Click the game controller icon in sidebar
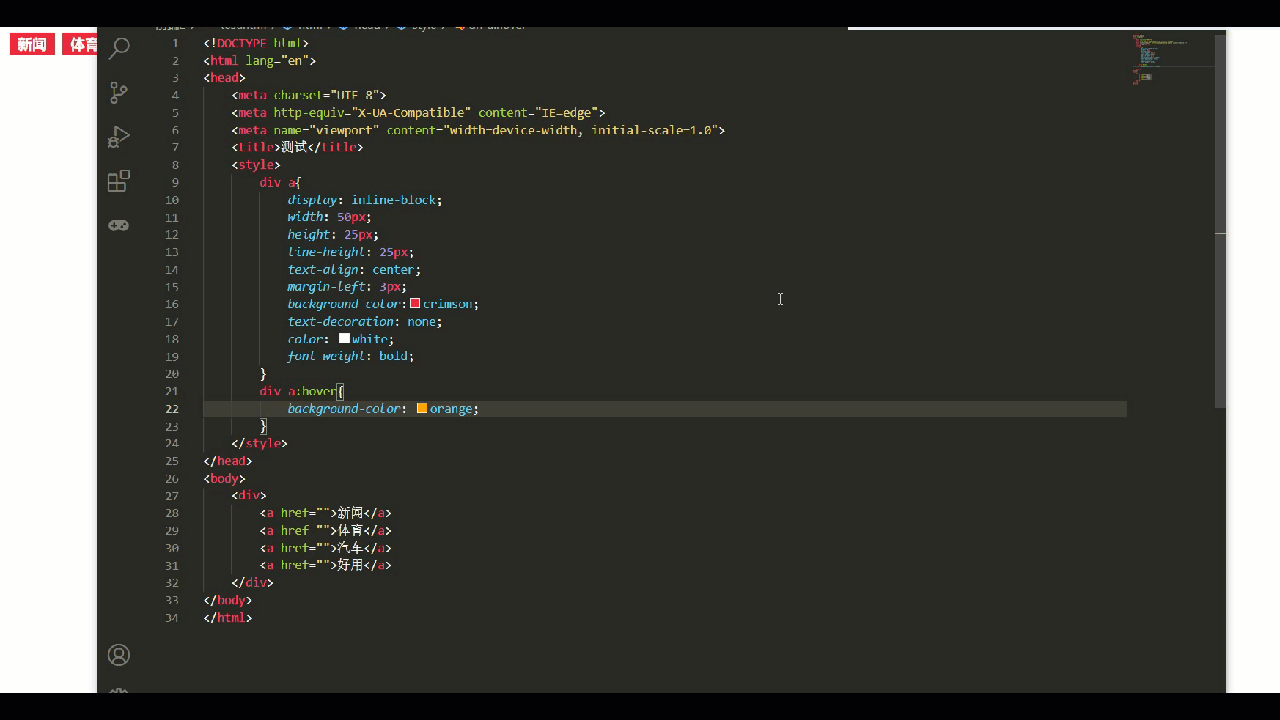The image size is (1280, 720). coord(119,225)
